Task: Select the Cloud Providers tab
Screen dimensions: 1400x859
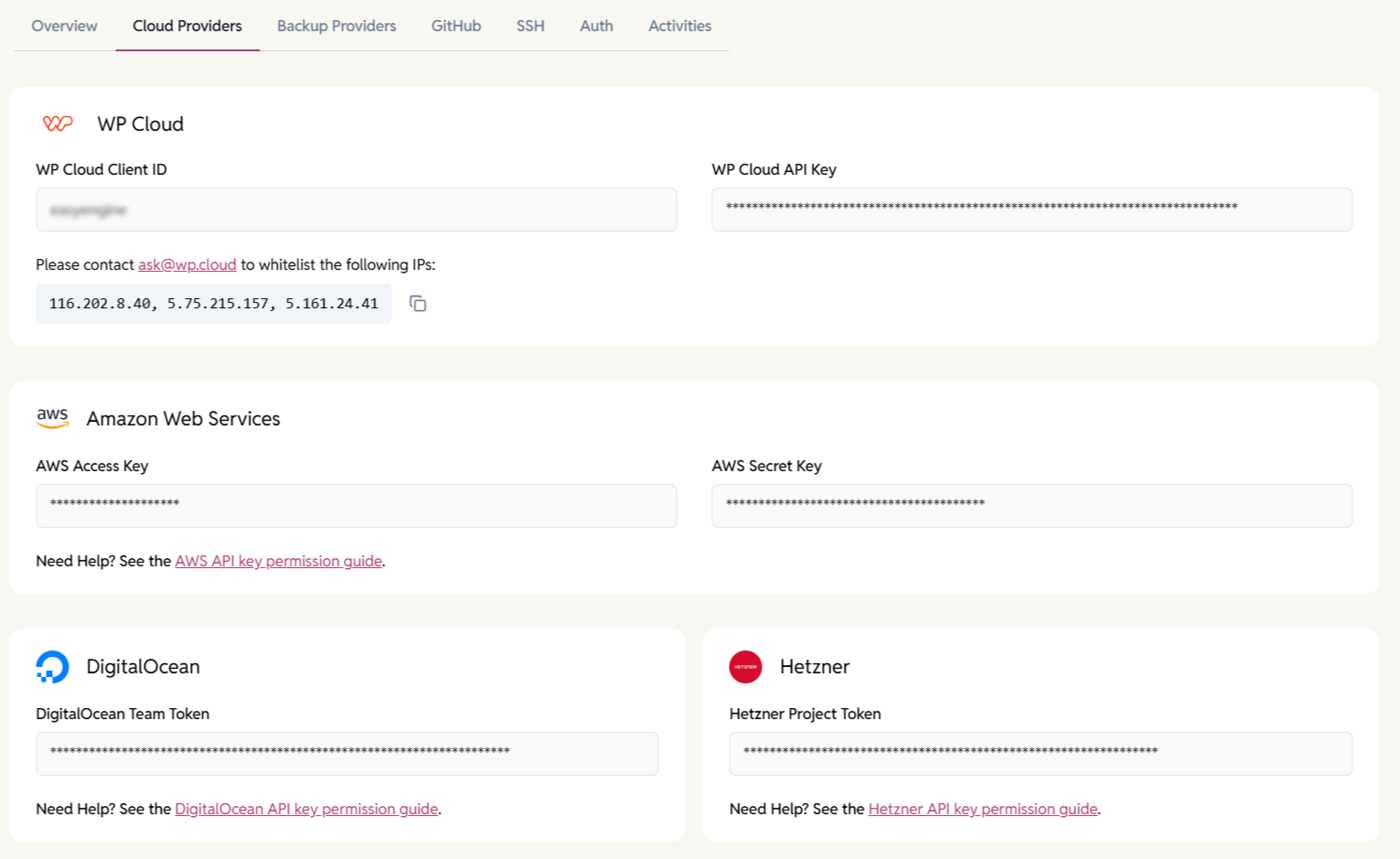Action: coord(187,26)
